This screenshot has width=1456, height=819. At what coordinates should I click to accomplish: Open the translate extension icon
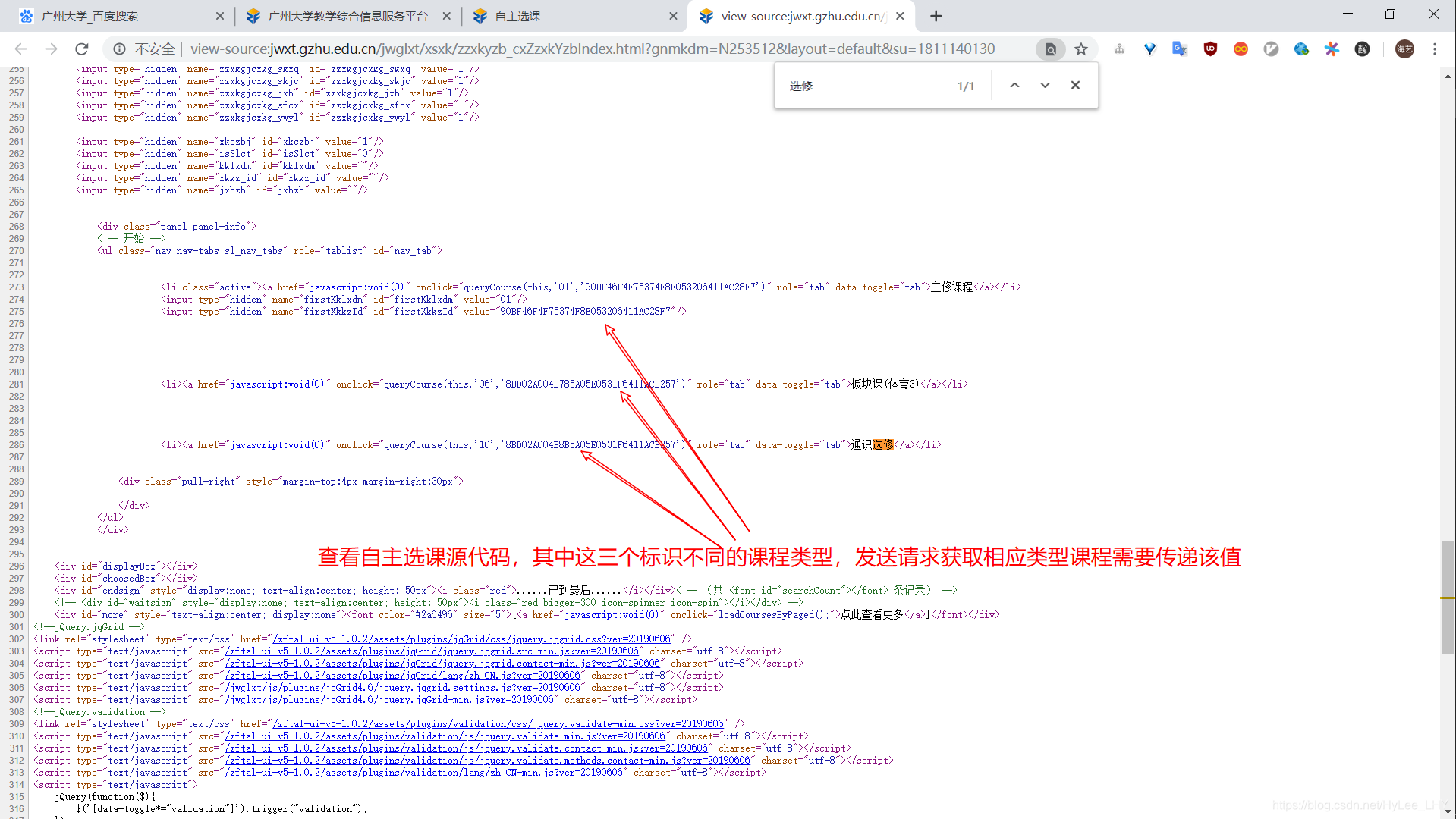[x=1179, y=49]
